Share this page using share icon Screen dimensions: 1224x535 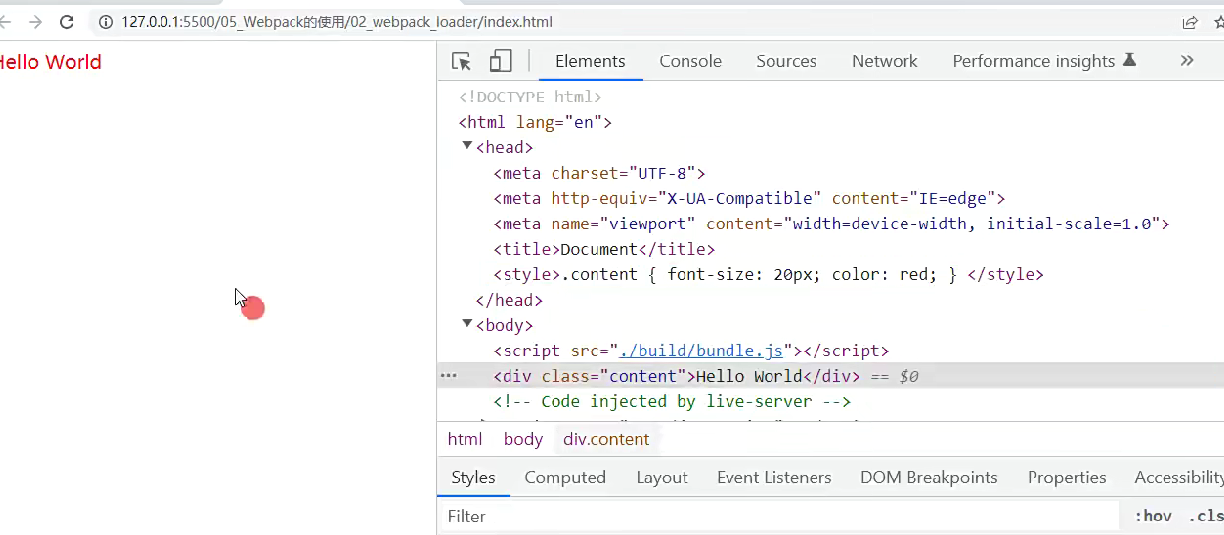click(x=1190, y=22)
